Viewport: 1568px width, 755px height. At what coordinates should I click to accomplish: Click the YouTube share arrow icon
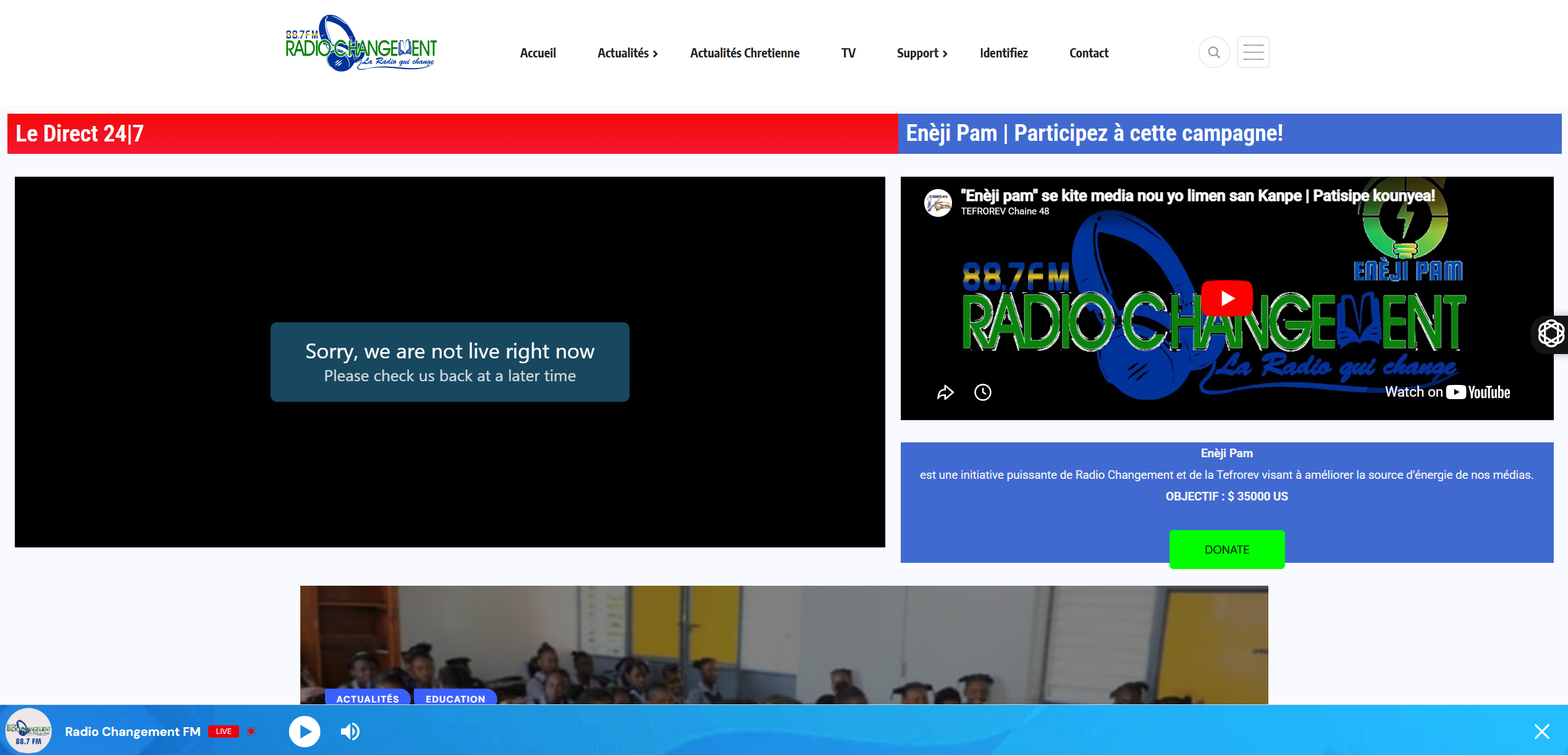945,392
